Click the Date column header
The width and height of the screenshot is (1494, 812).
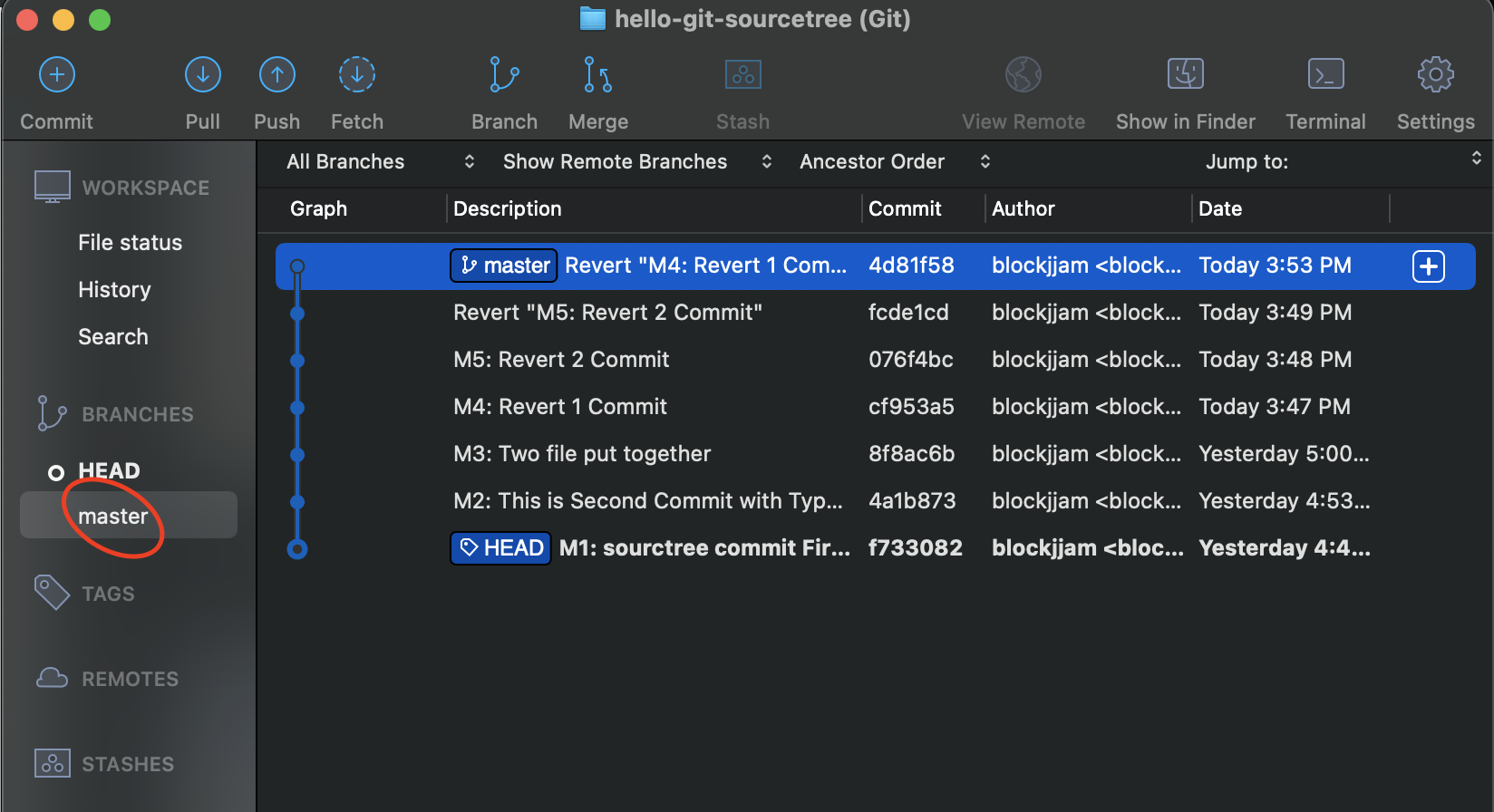point(1220,209)
